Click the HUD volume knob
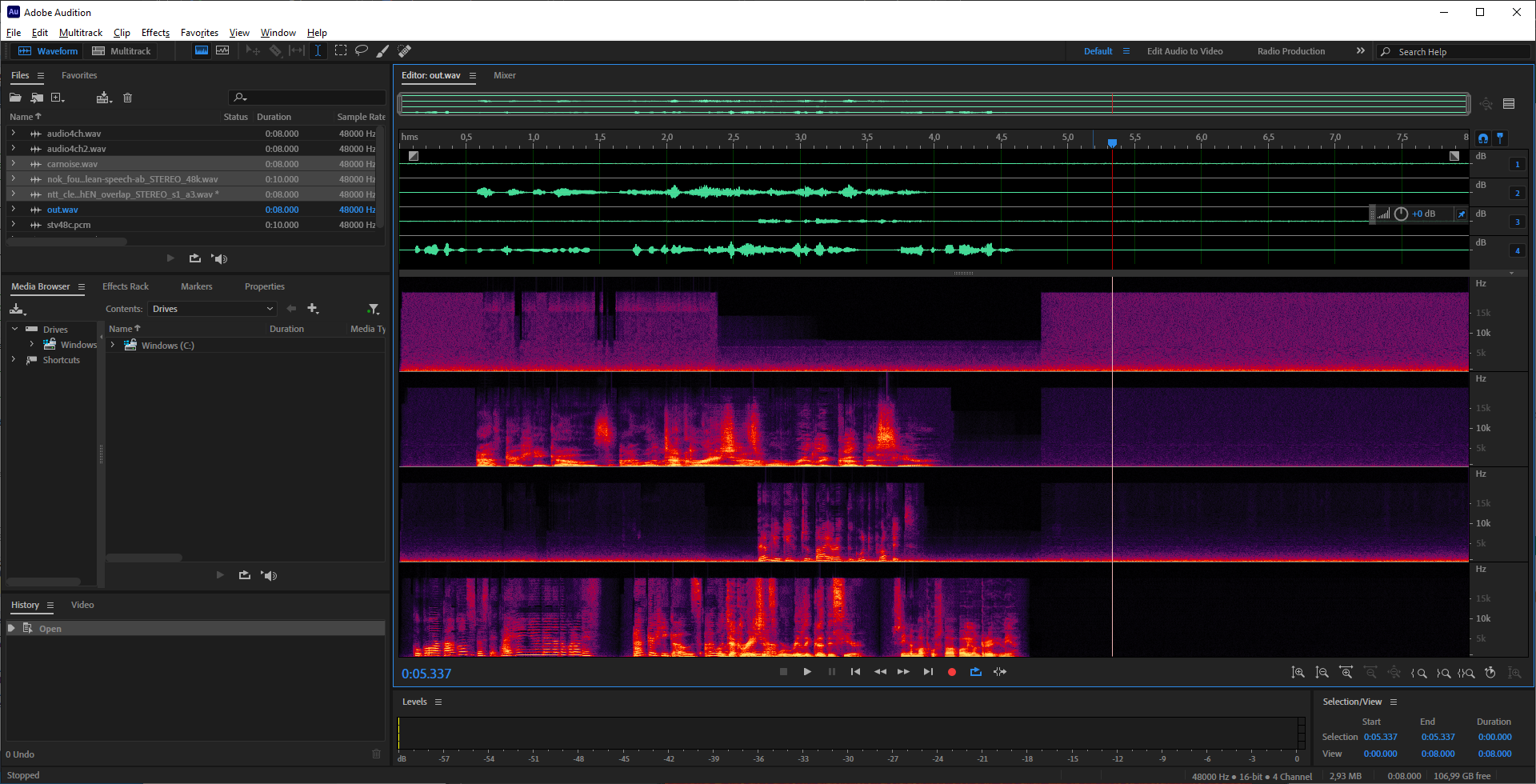 1401,214
